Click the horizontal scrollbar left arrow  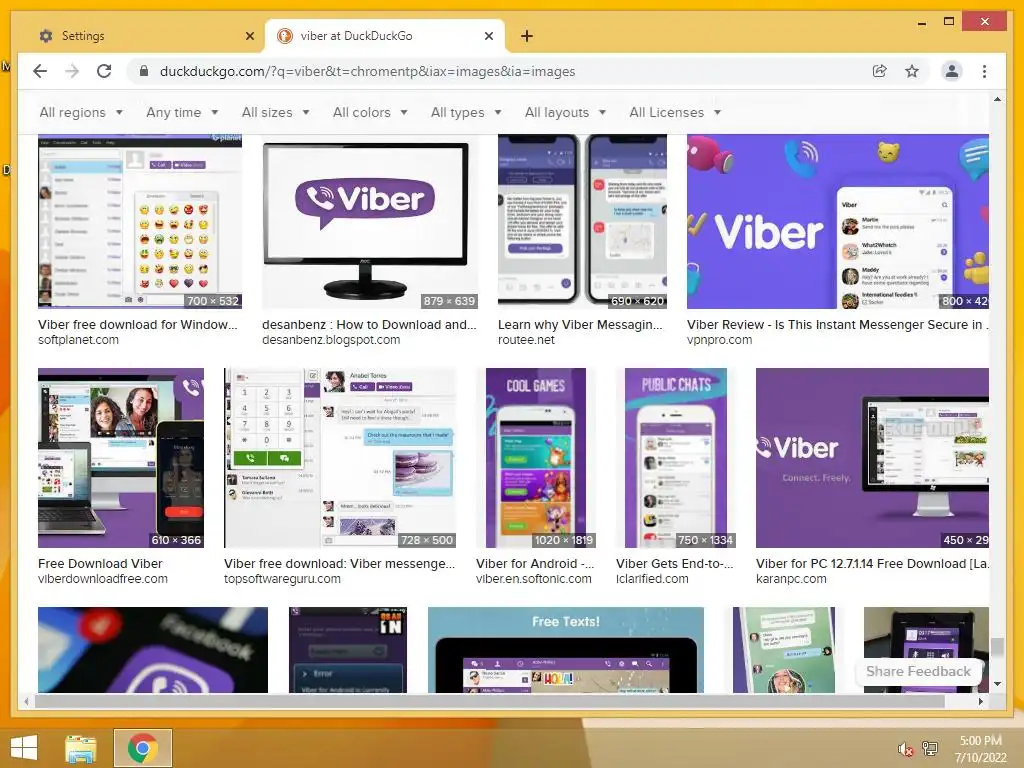[x=26, y=701]
